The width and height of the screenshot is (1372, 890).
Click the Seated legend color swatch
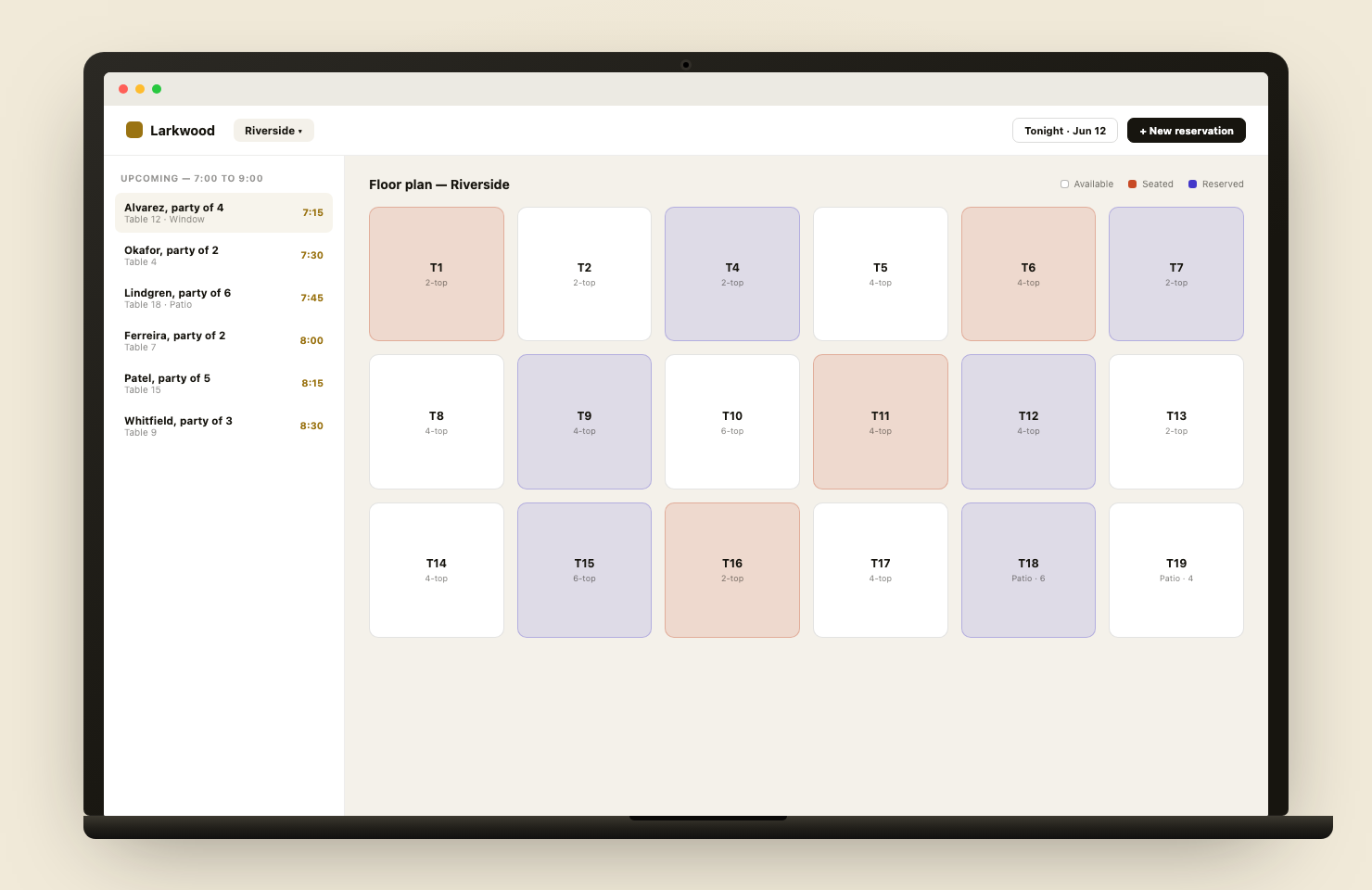pyautogui.click(x=1133, y=184)
